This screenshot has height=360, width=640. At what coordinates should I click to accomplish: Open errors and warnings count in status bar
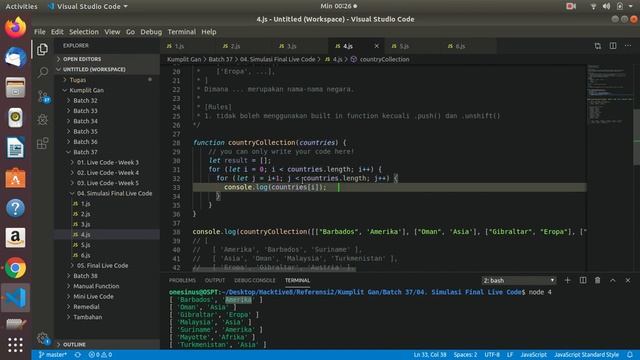point(100,355)
